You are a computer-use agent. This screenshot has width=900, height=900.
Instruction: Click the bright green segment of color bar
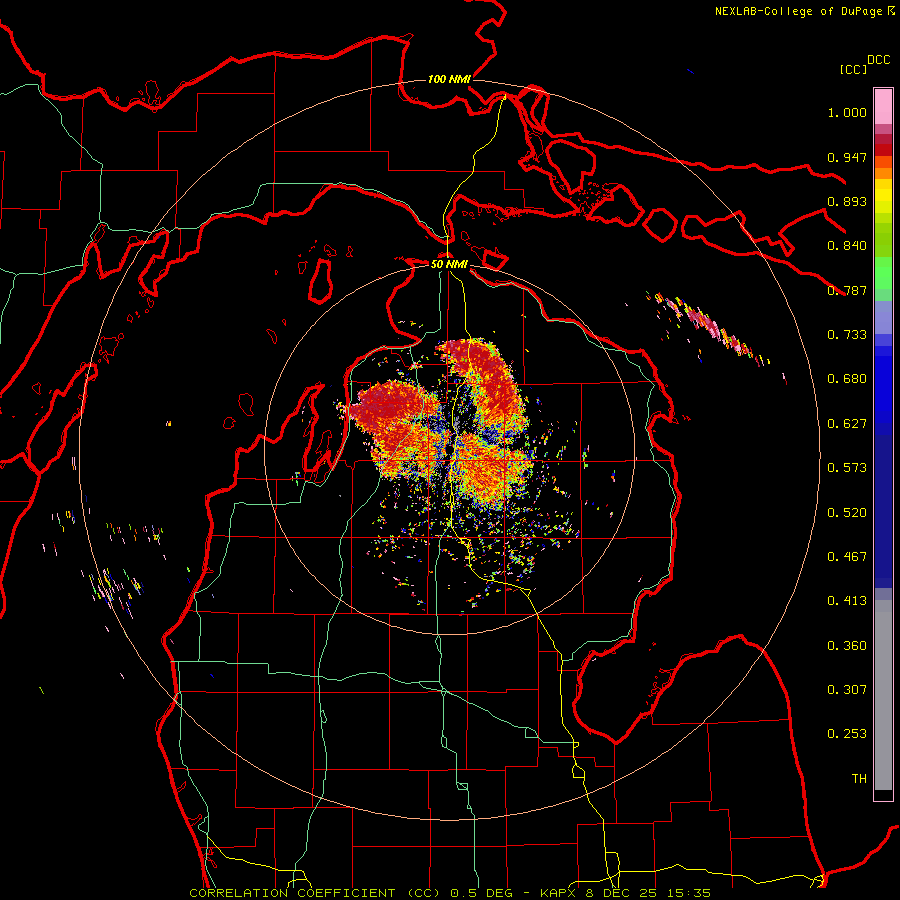pyautogui.click(x=883, y=272)
